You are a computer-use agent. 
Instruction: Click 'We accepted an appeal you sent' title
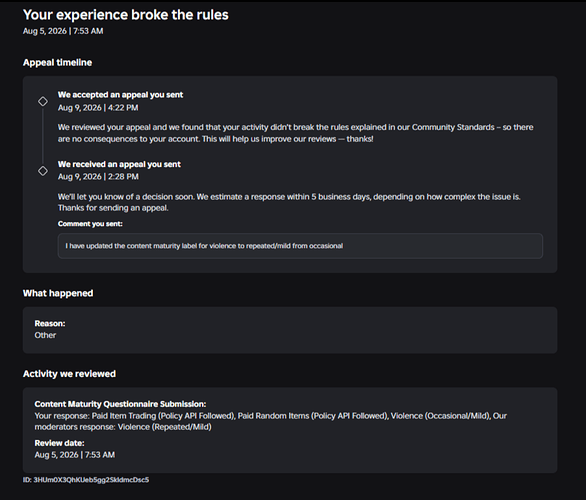[120, 95]
